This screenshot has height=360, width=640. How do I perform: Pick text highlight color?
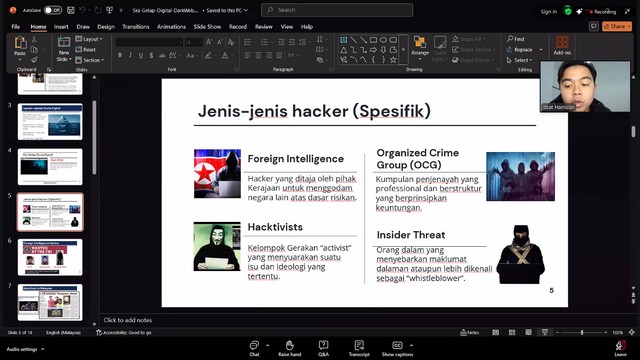210,55
